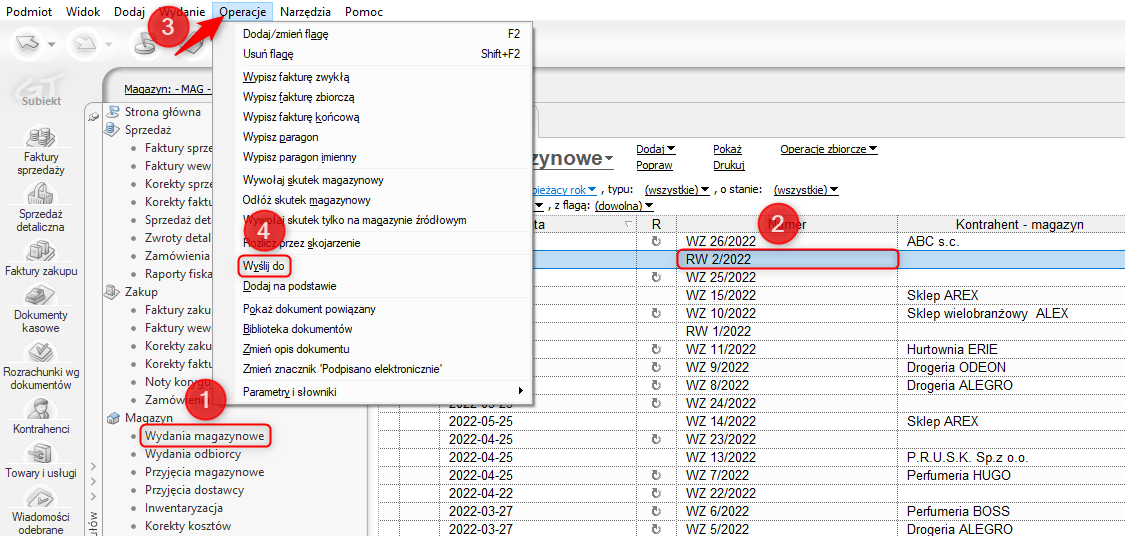Screen dimensions: 1125x536
Task: Select the Magazyn group in the tree
Action: pos(148,418)
